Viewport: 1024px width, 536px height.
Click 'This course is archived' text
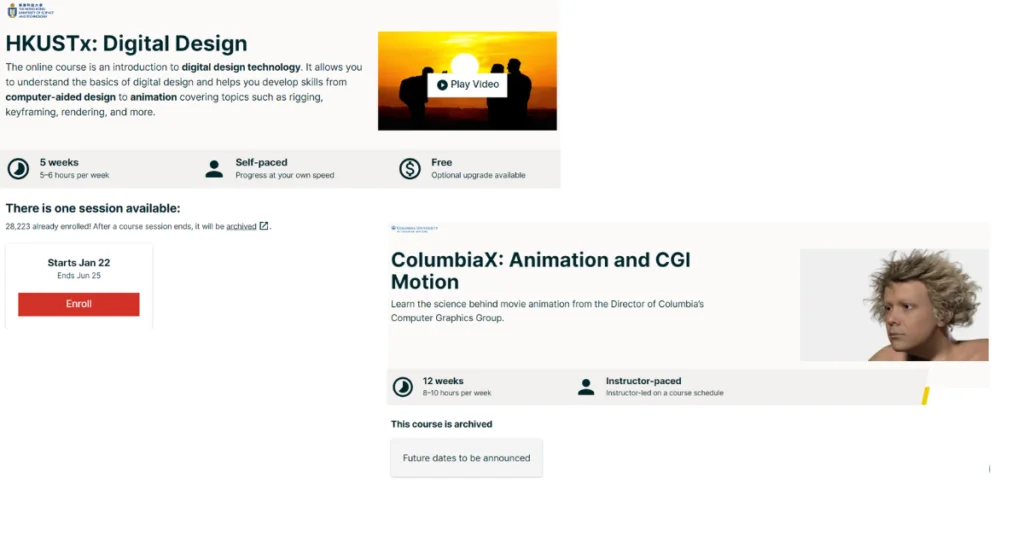tap(441, 424)
